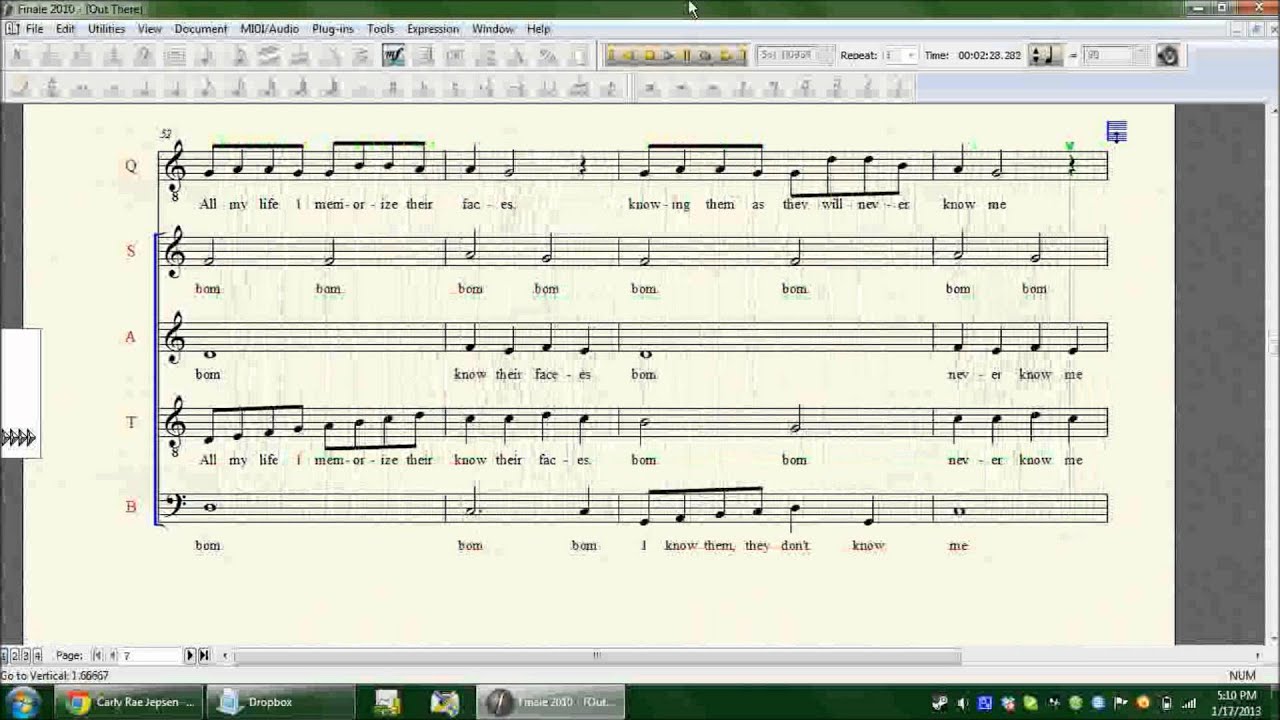Select the Measure tool
Image resolution: width=1280 pixels, height=720 pixels.
click(175, 56)
